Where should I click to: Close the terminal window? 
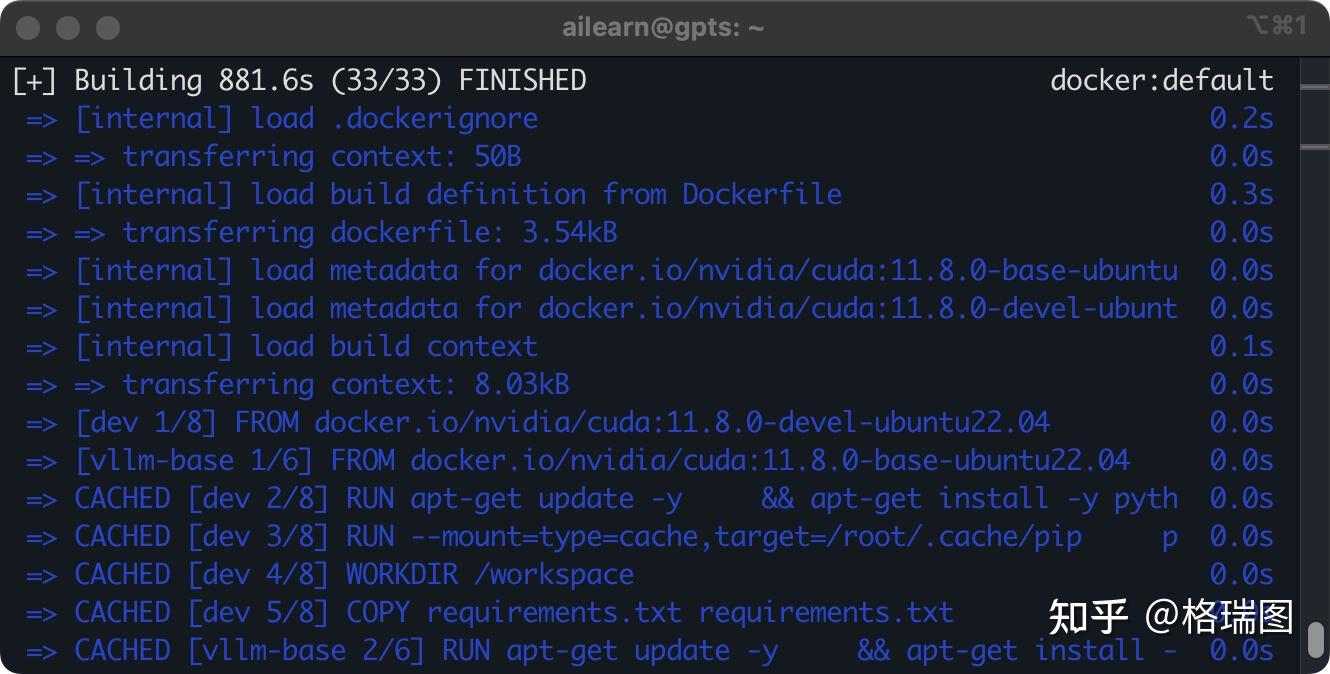pos(28,27)
